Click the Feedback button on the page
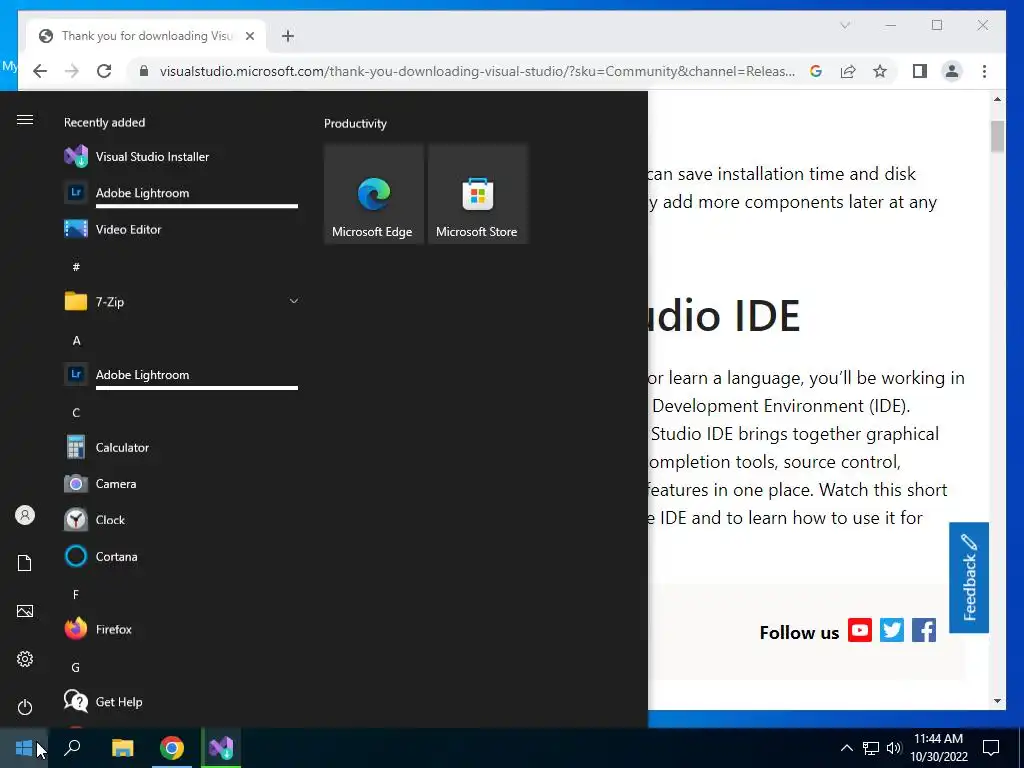The height and width of the screenshot is (768, 1024). click(x=968, y=577)
